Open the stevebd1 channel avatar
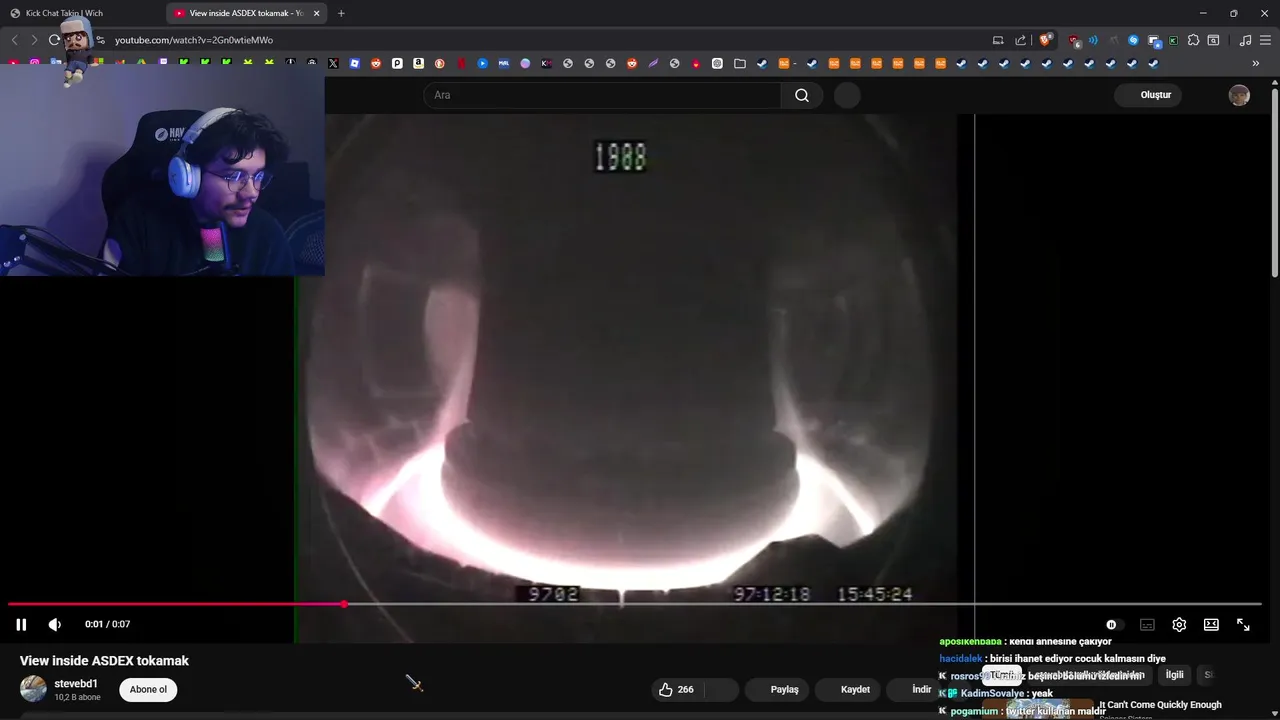Image resolution: width=1280 pixels, height=720 pixels. point(33,689)
